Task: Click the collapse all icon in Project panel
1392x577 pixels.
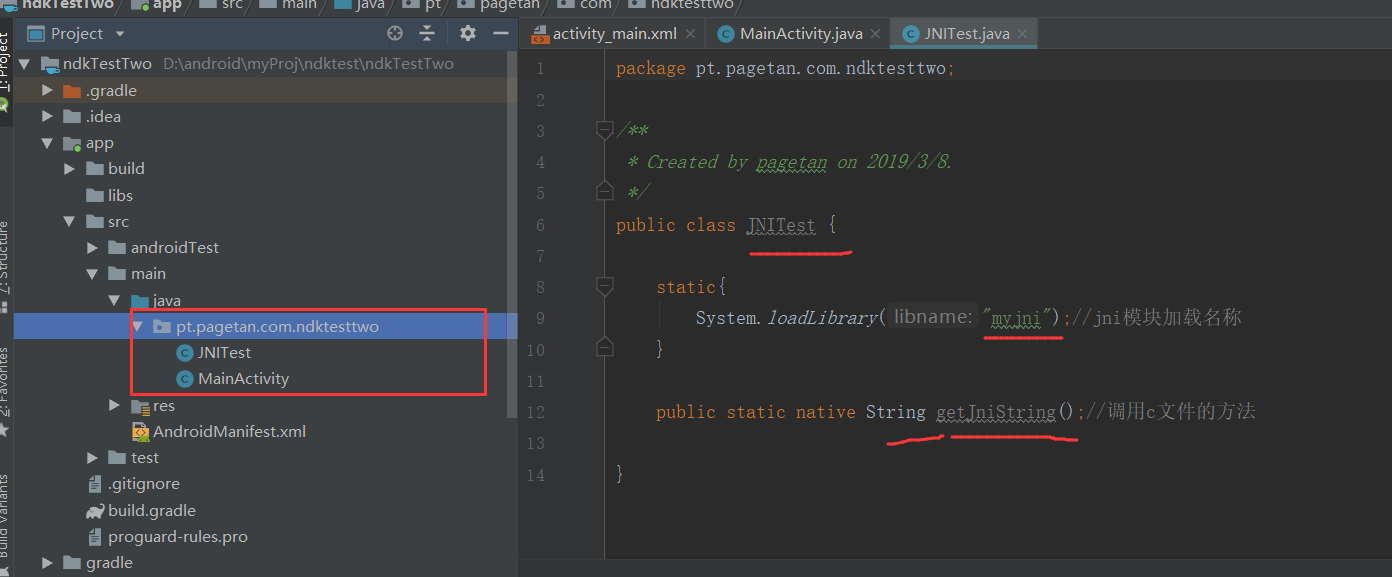Action: tap(427, 33)
